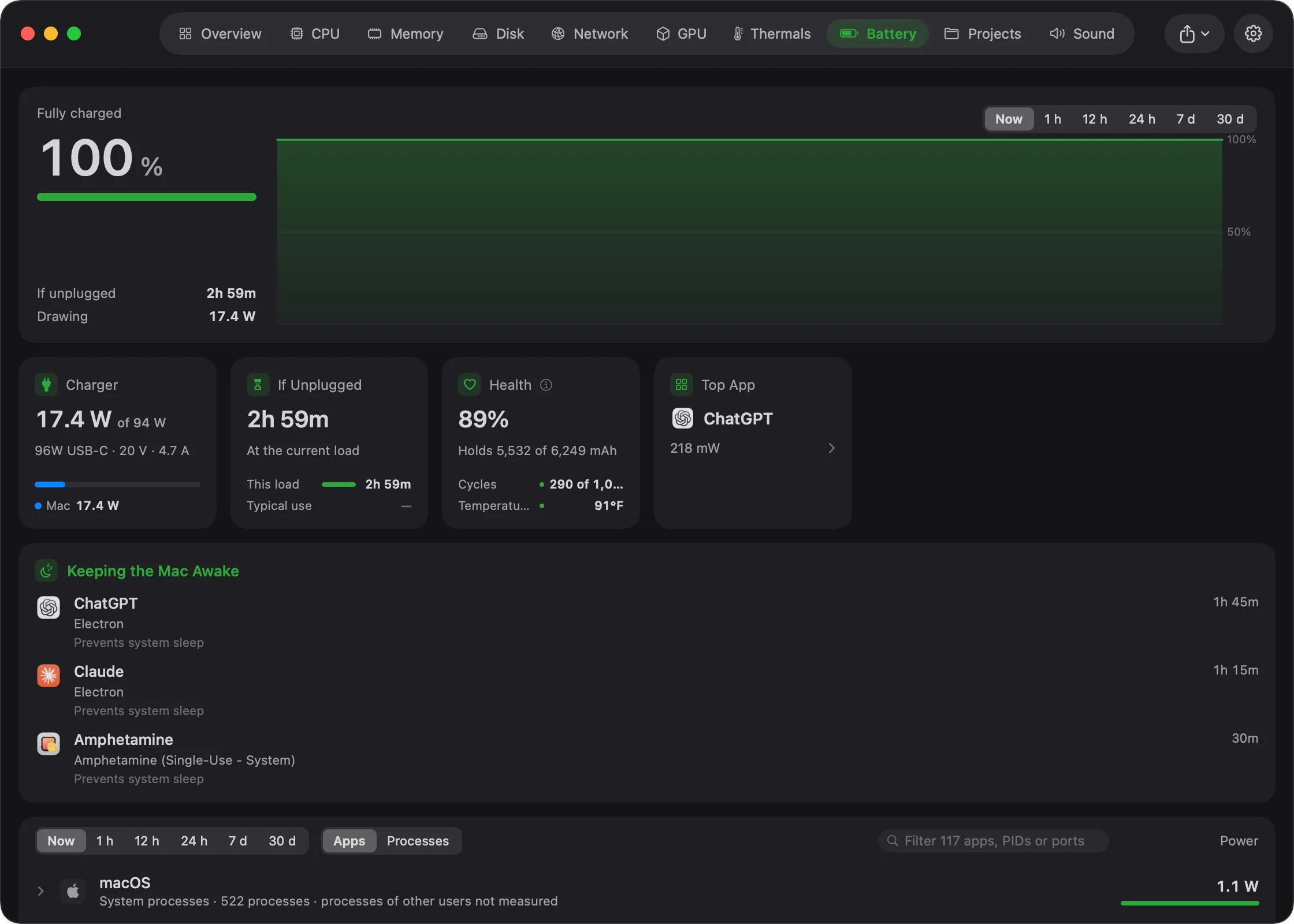Switch to the Sound tab
This screenshot has width=1294, height=924.
click(x=1082, y=33)
